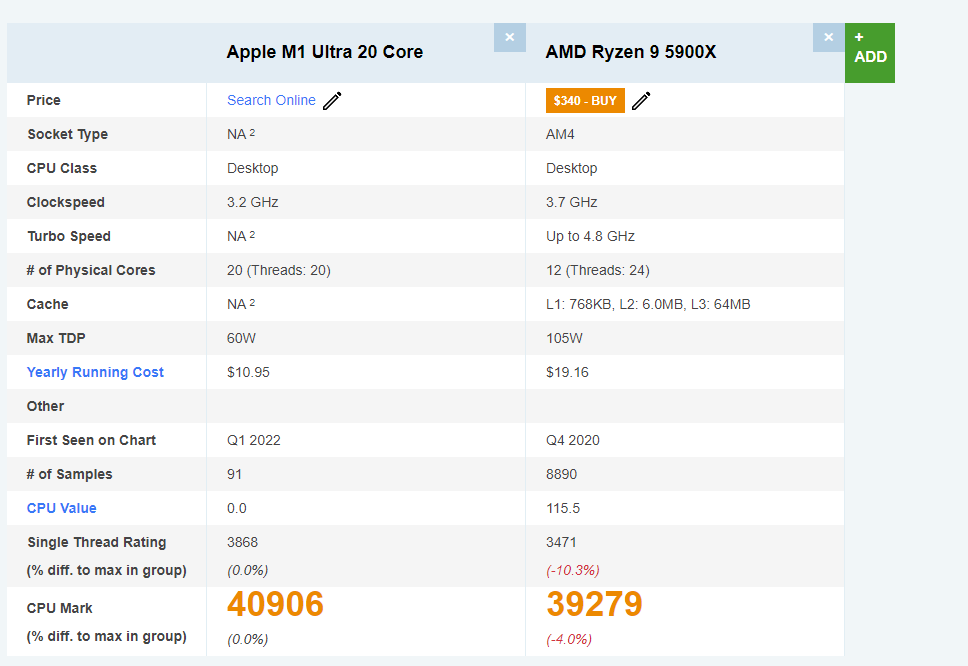This screenshot has width=968, height=666.
Task: Click the 40906 CPU Mark score
Action: click(x=276, y=605)
